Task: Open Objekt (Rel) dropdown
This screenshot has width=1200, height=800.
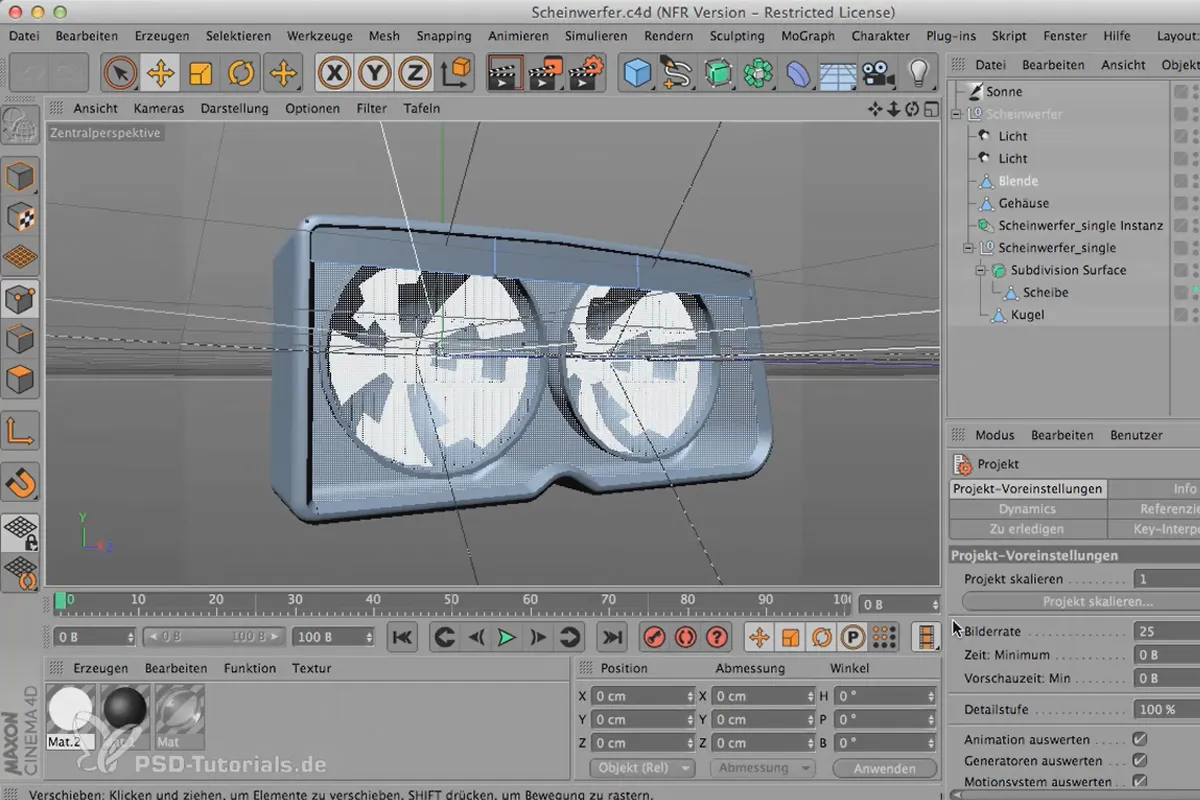Action: [642, 768]
